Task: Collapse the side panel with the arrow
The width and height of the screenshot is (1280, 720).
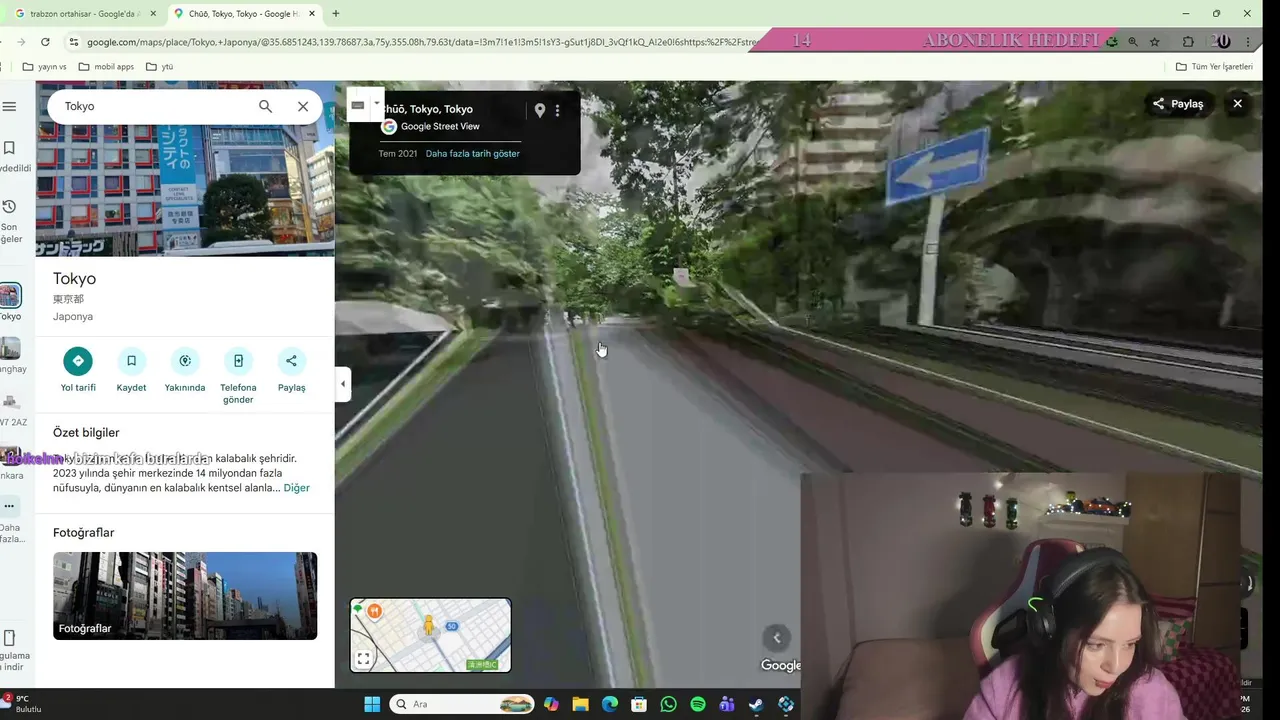Action: tap(343, 384)
